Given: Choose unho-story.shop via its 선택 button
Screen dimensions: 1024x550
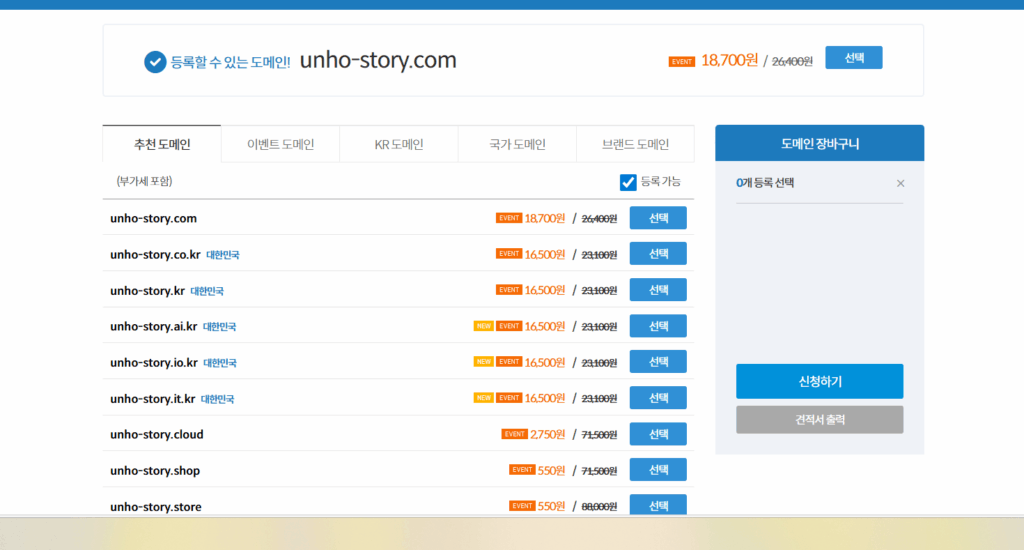Looking at the screenshot, I should click(x=658, y=470).
